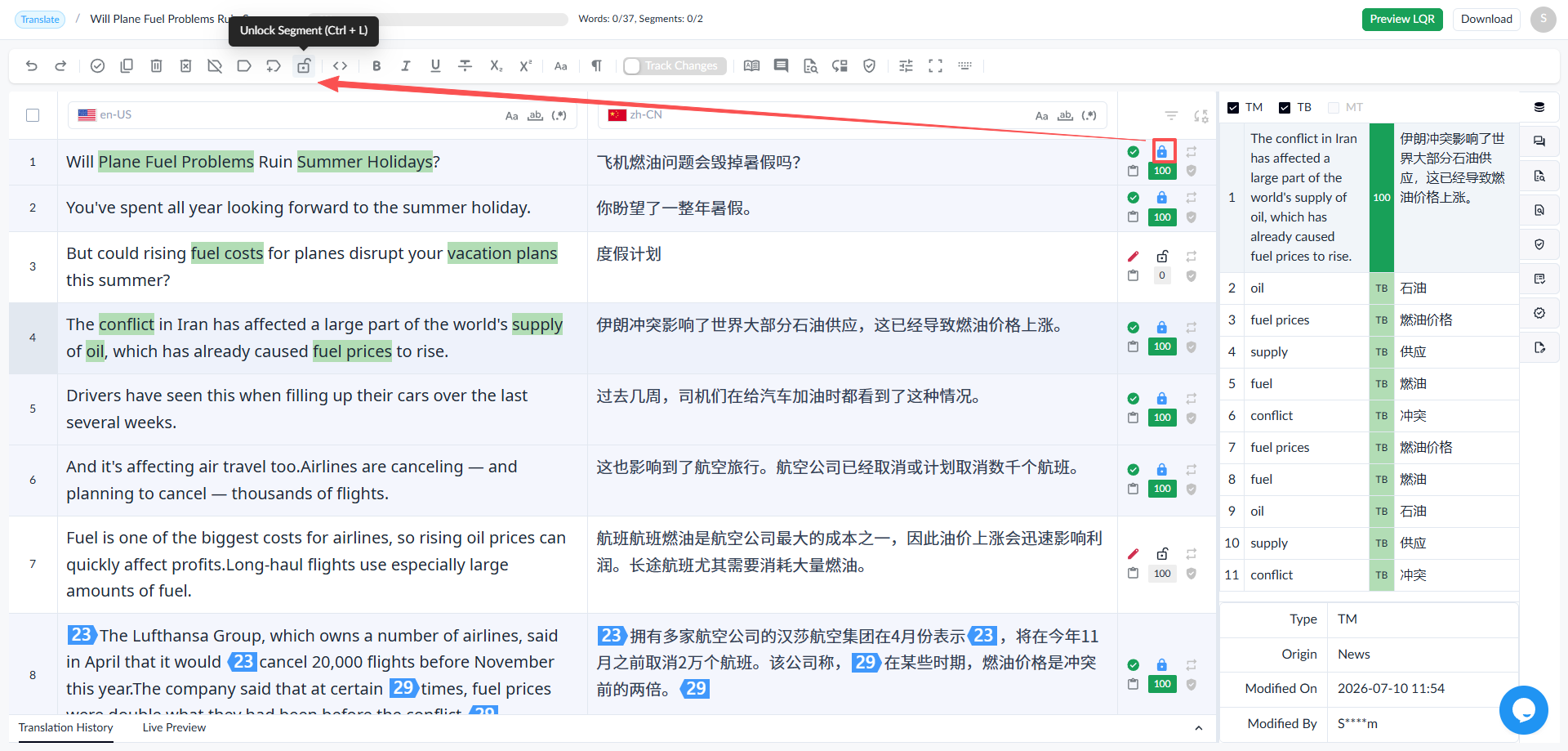The image size is (1568, 751).
Task: Click the blue lock icon on segment 1
Action: pos(1162,151)
